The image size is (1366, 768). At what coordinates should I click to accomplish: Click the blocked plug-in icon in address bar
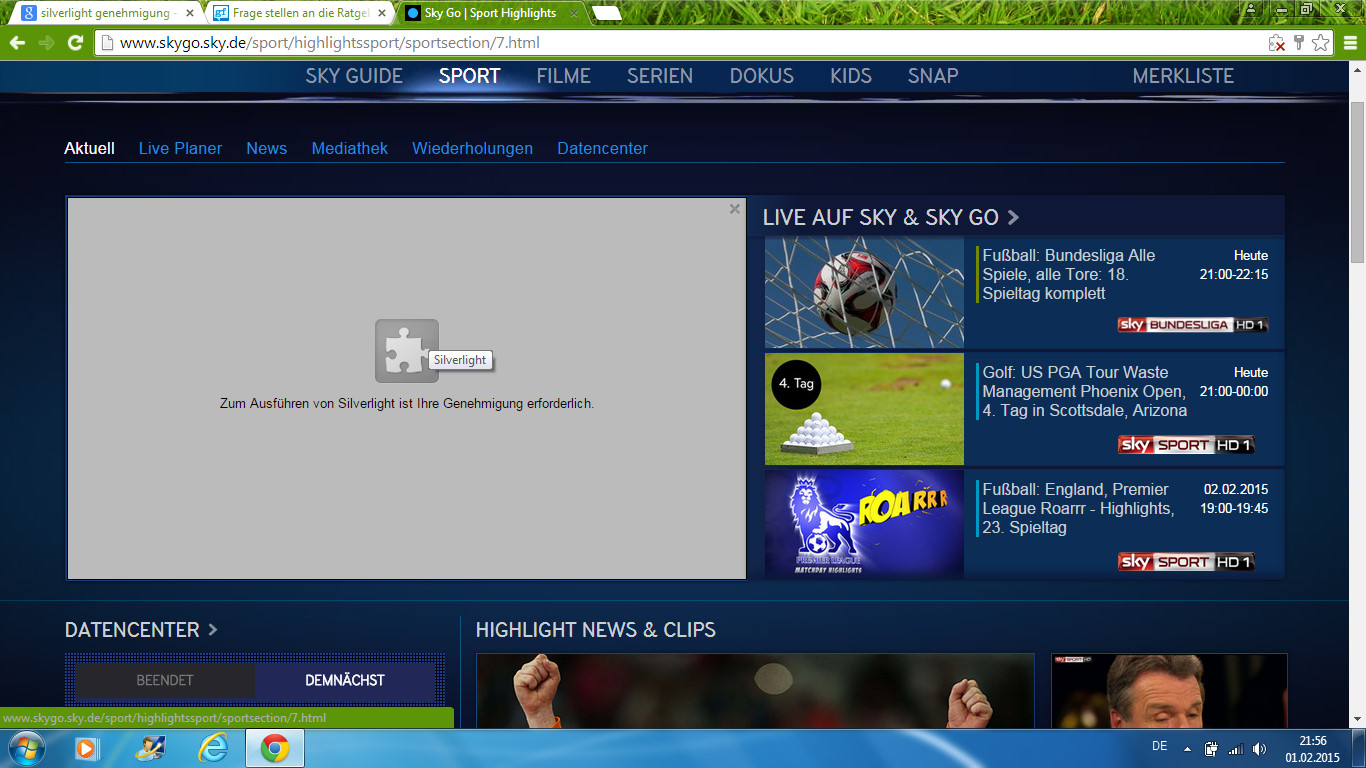1277,43
